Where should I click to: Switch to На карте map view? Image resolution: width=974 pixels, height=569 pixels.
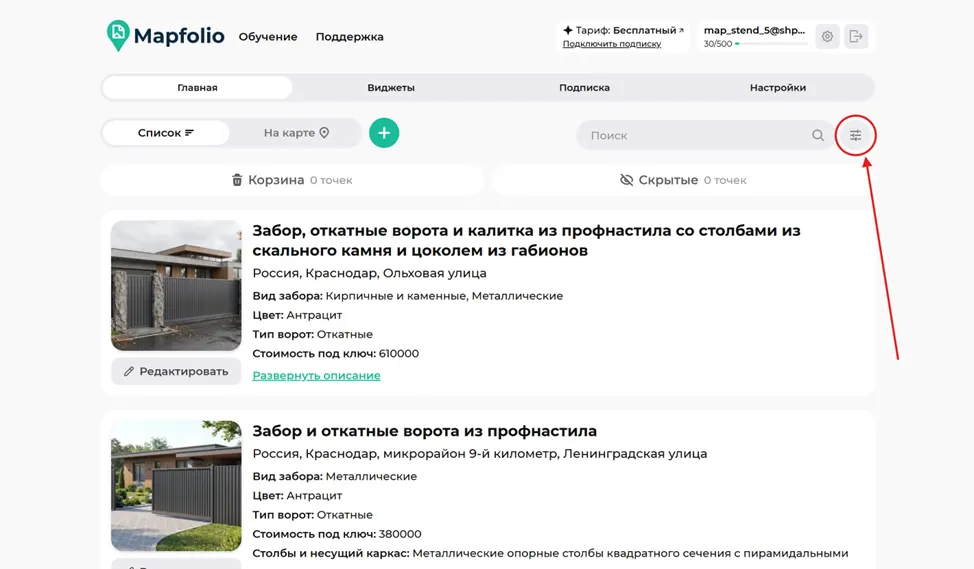click(x=296, y=133)
